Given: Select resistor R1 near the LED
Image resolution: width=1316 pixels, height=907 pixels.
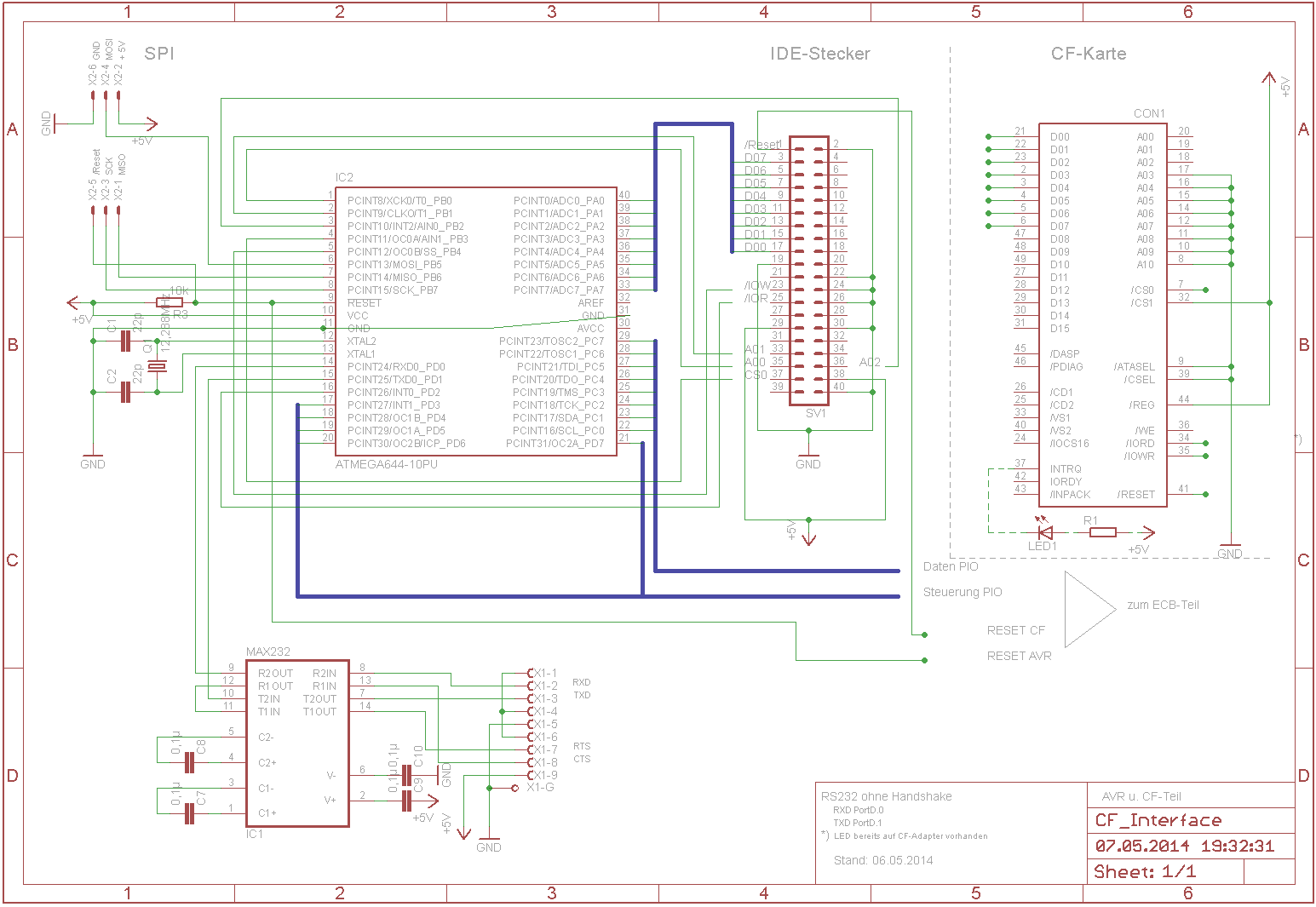Looking at the screenshot, I should (1103, 532).
